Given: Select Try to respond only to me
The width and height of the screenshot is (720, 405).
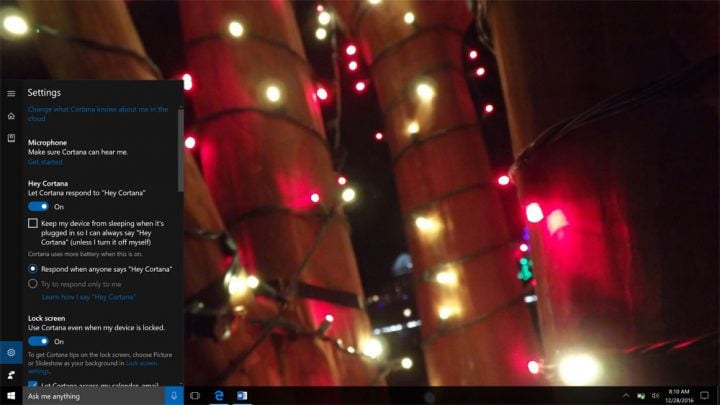Looking at the screenshot, I should point(33,284).
